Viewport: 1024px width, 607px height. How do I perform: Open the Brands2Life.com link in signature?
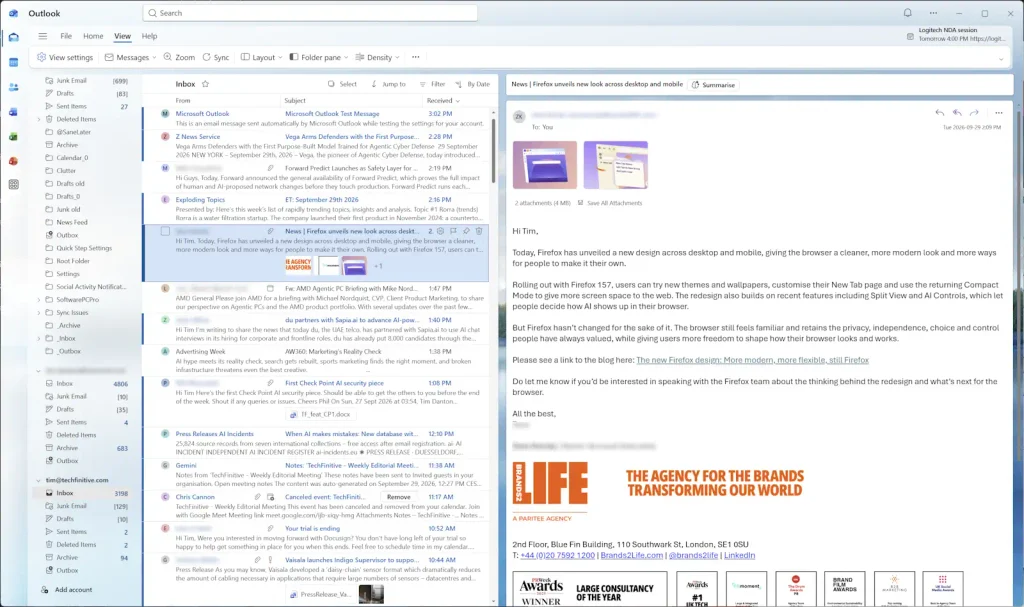[632, 555]
